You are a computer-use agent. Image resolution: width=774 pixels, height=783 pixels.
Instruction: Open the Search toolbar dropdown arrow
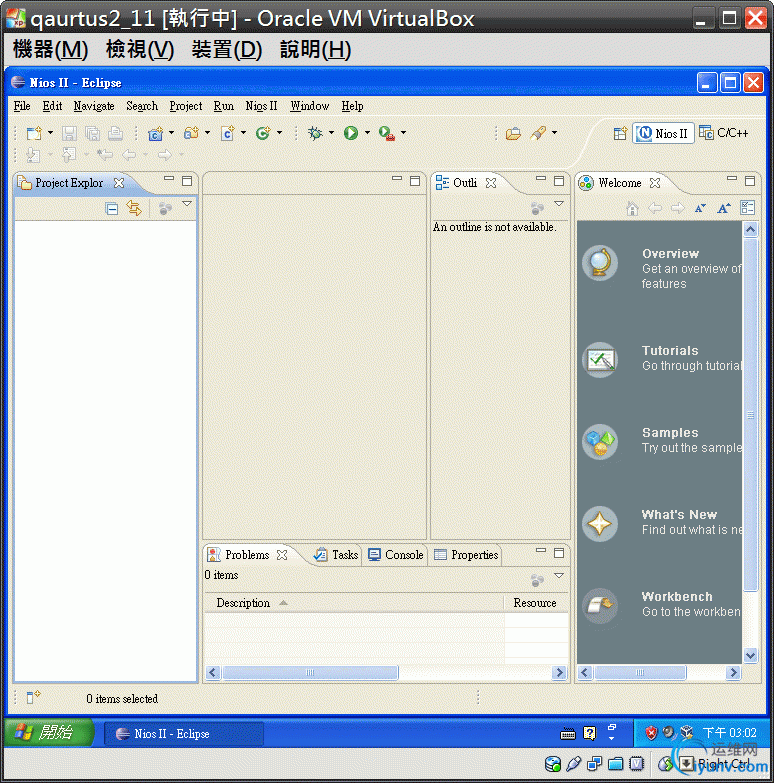pos(554,133)
